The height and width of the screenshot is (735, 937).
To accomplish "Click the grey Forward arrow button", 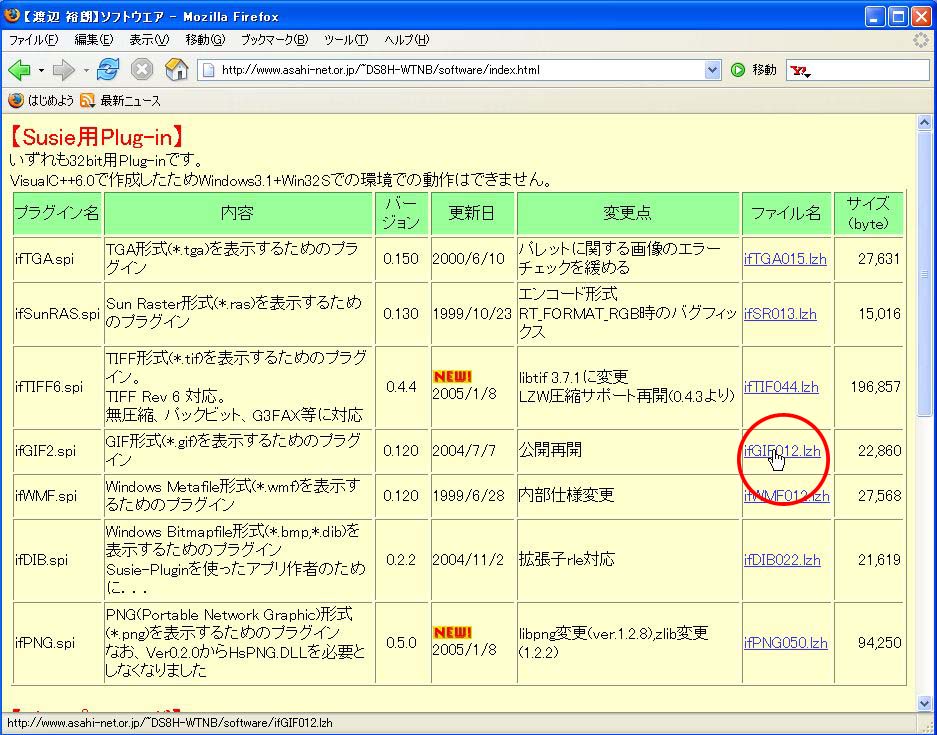I will [x=63, y=71].
